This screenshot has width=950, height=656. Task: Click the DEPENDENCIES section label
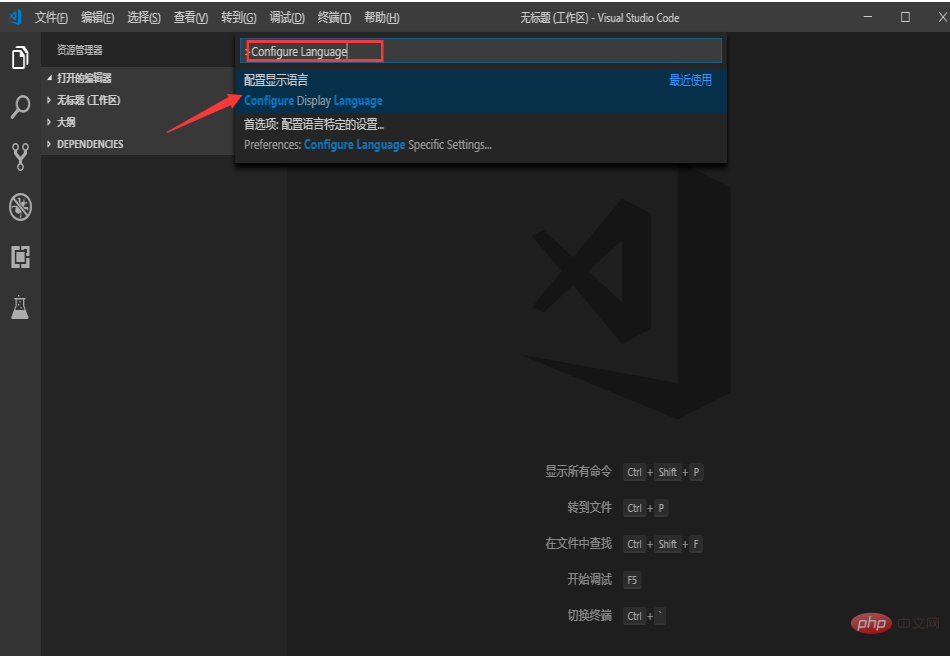pos(90,144)
